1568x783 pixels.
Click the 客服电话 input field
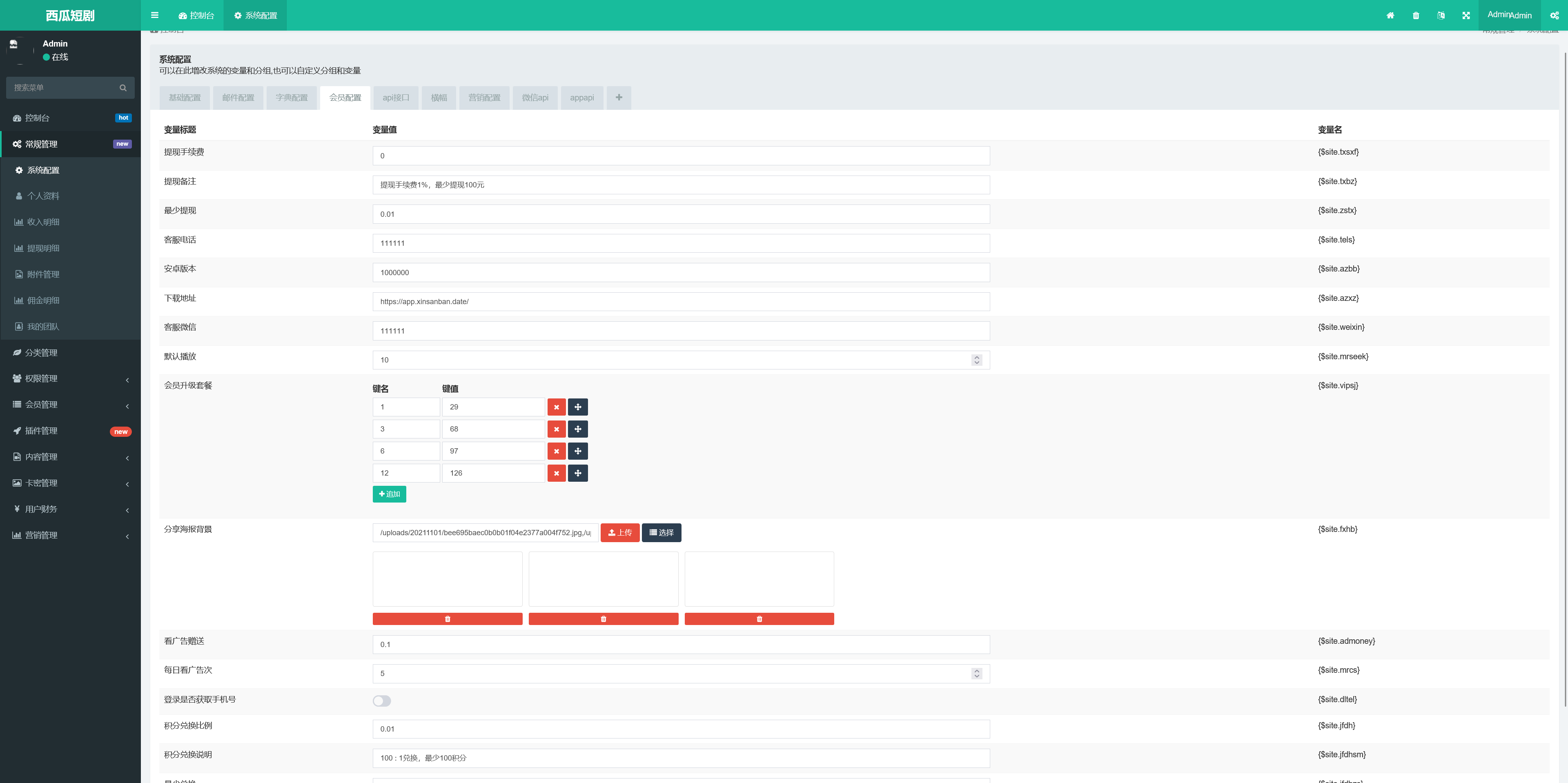tap(681, 243)
